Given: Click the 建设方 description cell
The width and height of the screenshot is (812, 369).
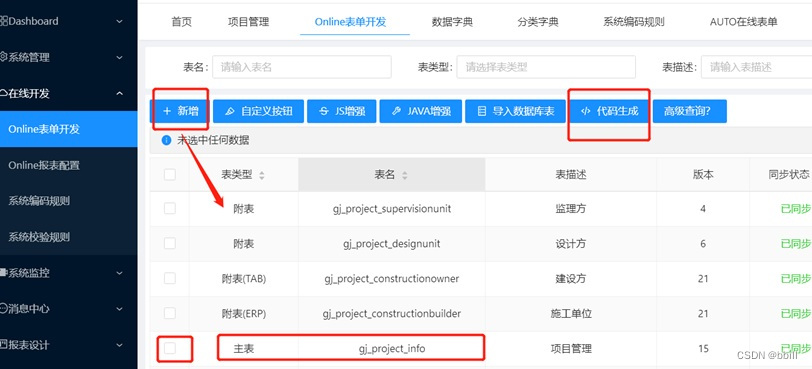Looking at the screenshot, I should point(571,278).
